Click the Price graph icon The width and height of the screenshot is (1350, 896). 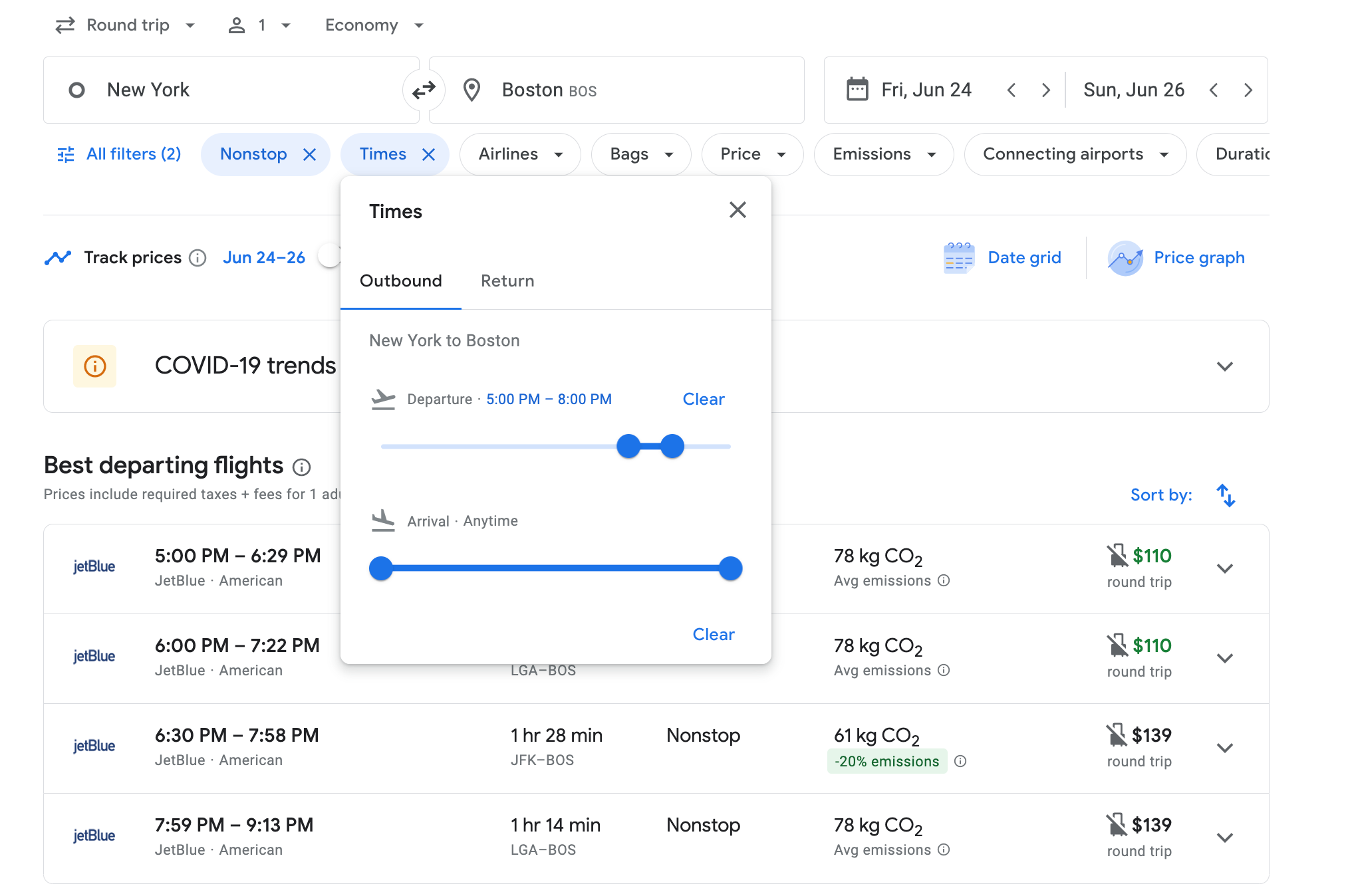pyautogui.click(x=1123, y=258)
